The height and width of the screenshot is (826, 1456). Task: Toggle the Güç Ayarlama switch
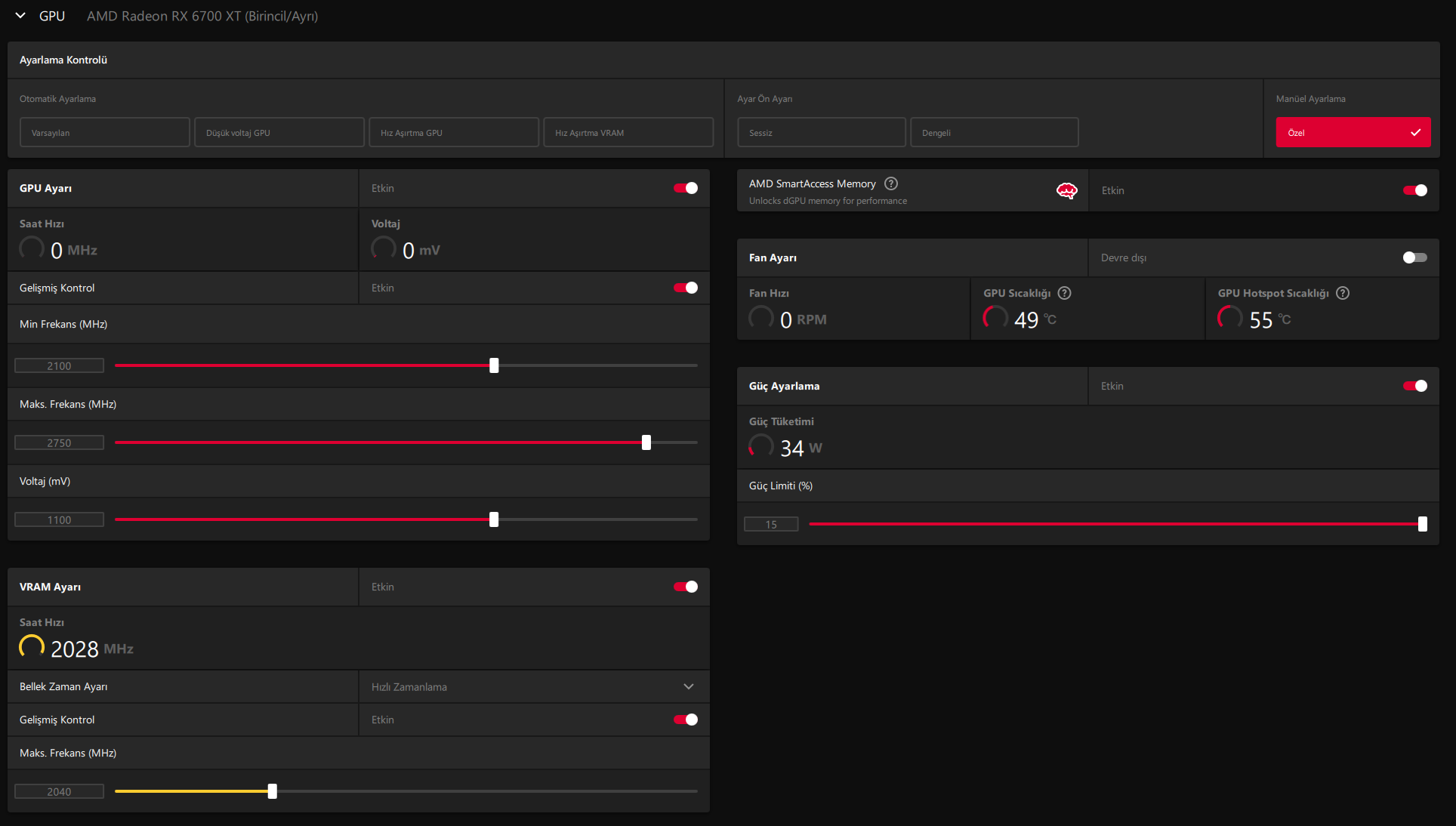tap(1415, 386)
